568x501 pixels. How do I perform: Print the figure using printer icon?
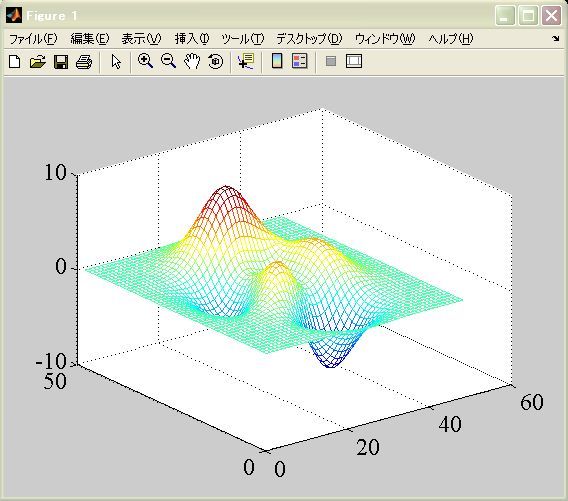click(84, 62)
